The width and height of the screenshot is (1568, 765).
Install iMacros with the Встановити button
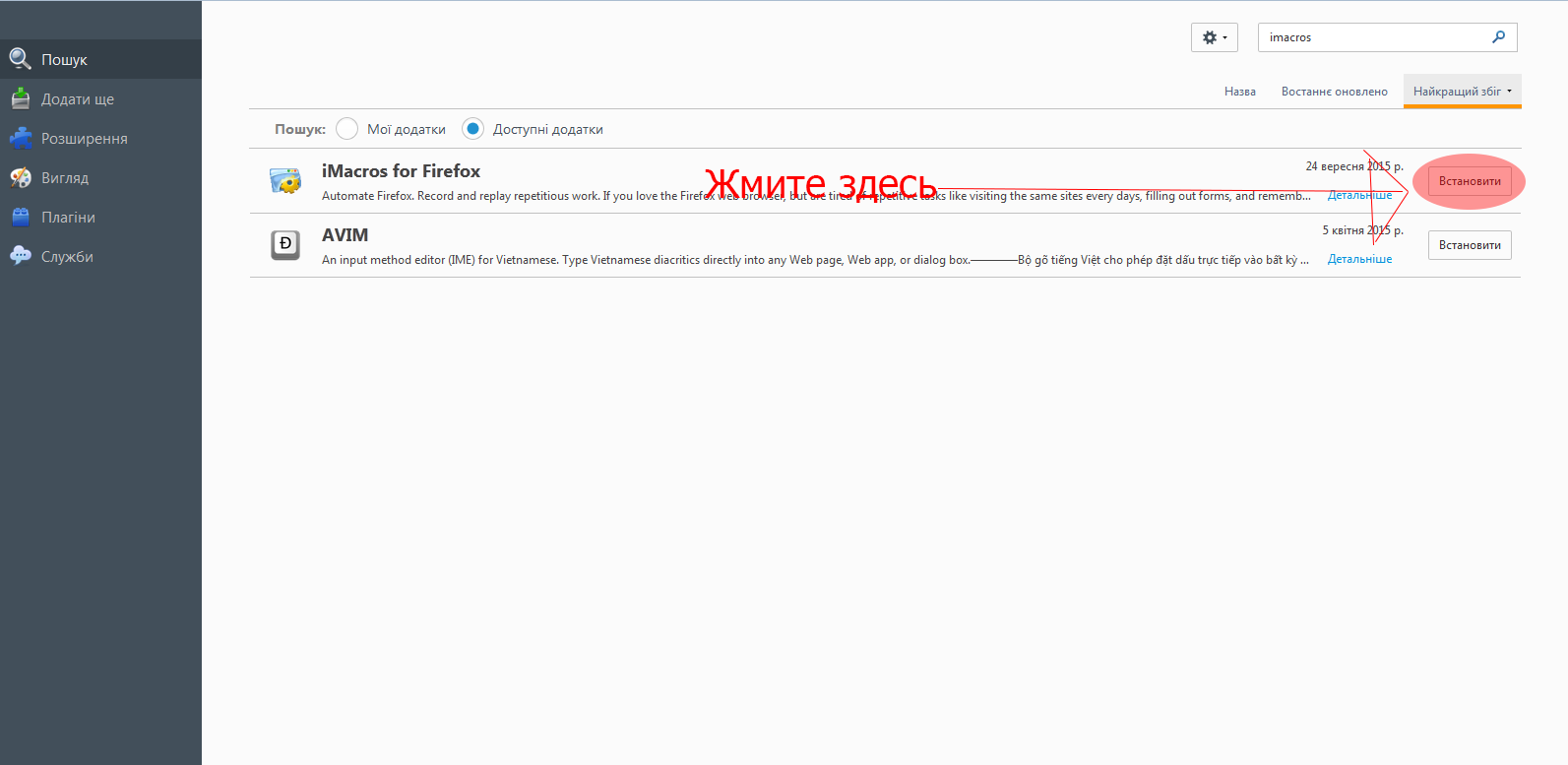(x=1470, y=181)
